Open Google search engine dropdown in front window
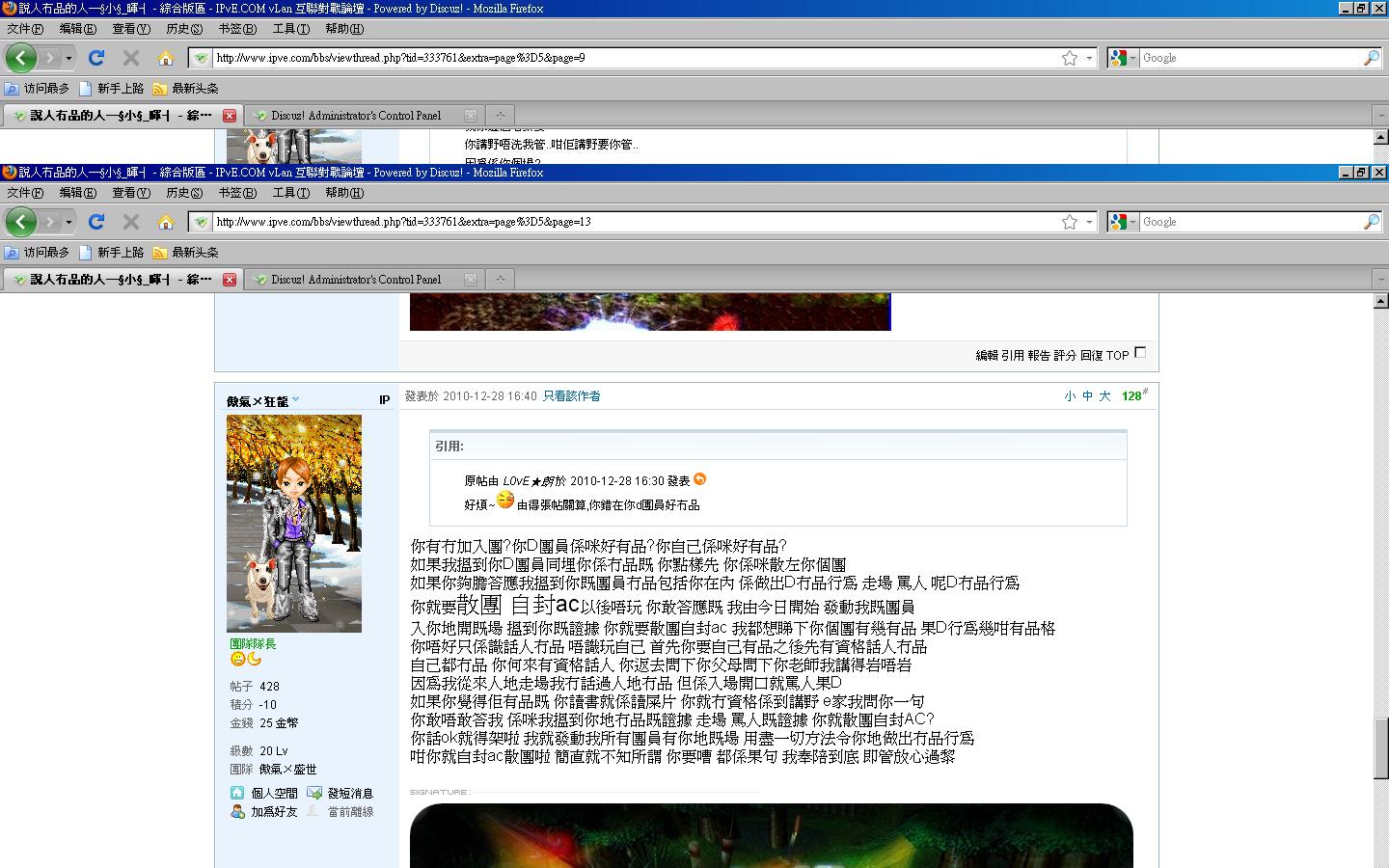 (1124, 222)
